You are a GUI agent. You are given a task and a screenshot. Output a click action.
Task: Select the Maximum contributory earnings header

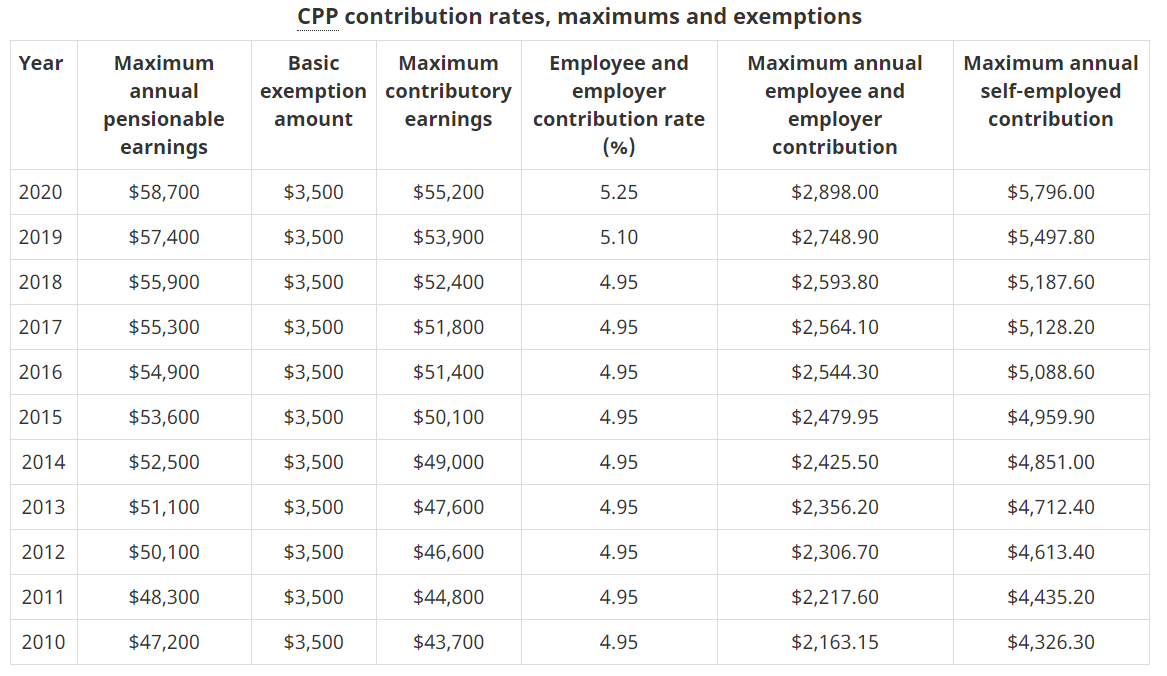click(448, 91)
